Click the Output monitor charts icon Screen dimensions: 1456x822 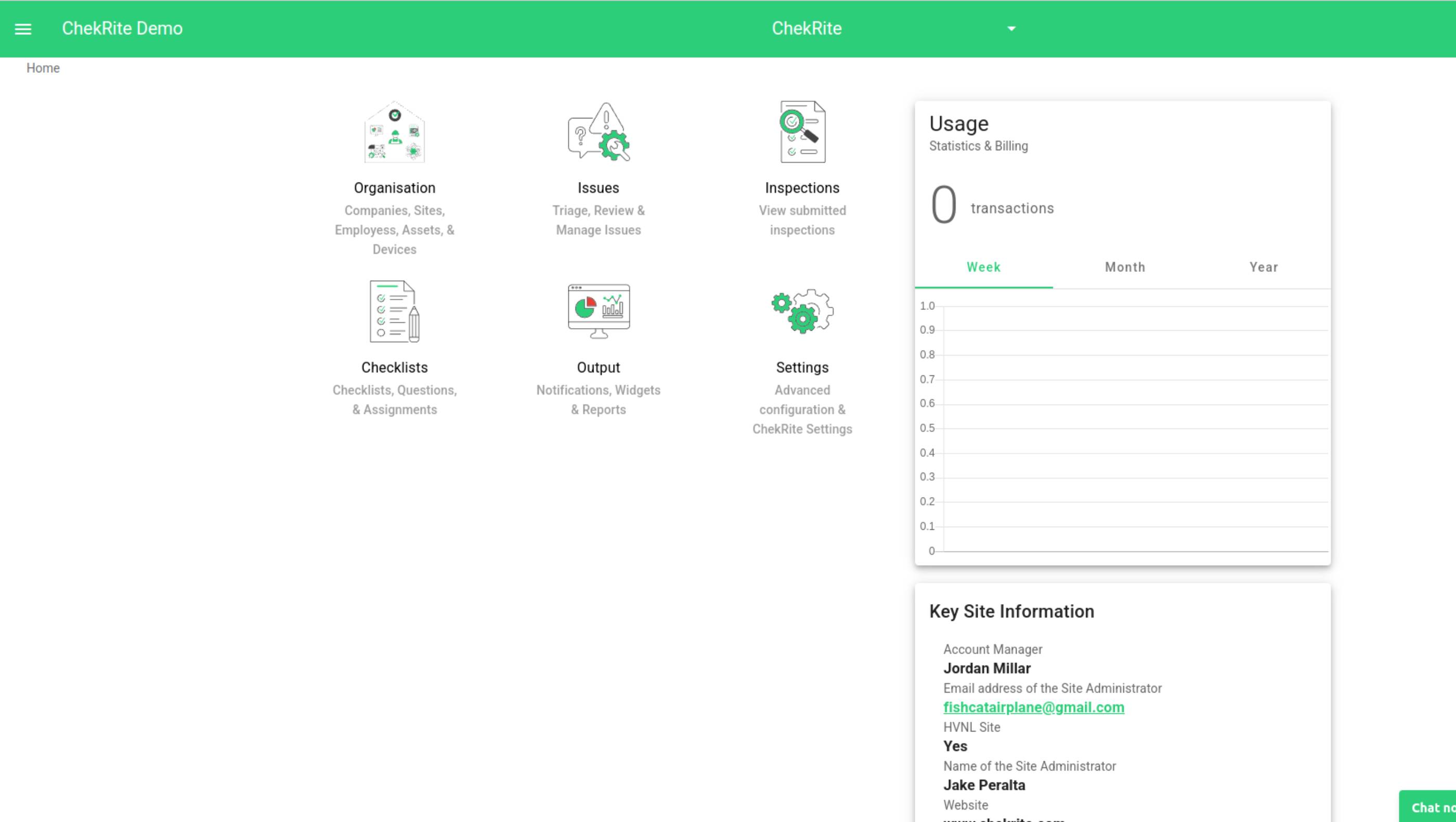[x=599, y=311]
